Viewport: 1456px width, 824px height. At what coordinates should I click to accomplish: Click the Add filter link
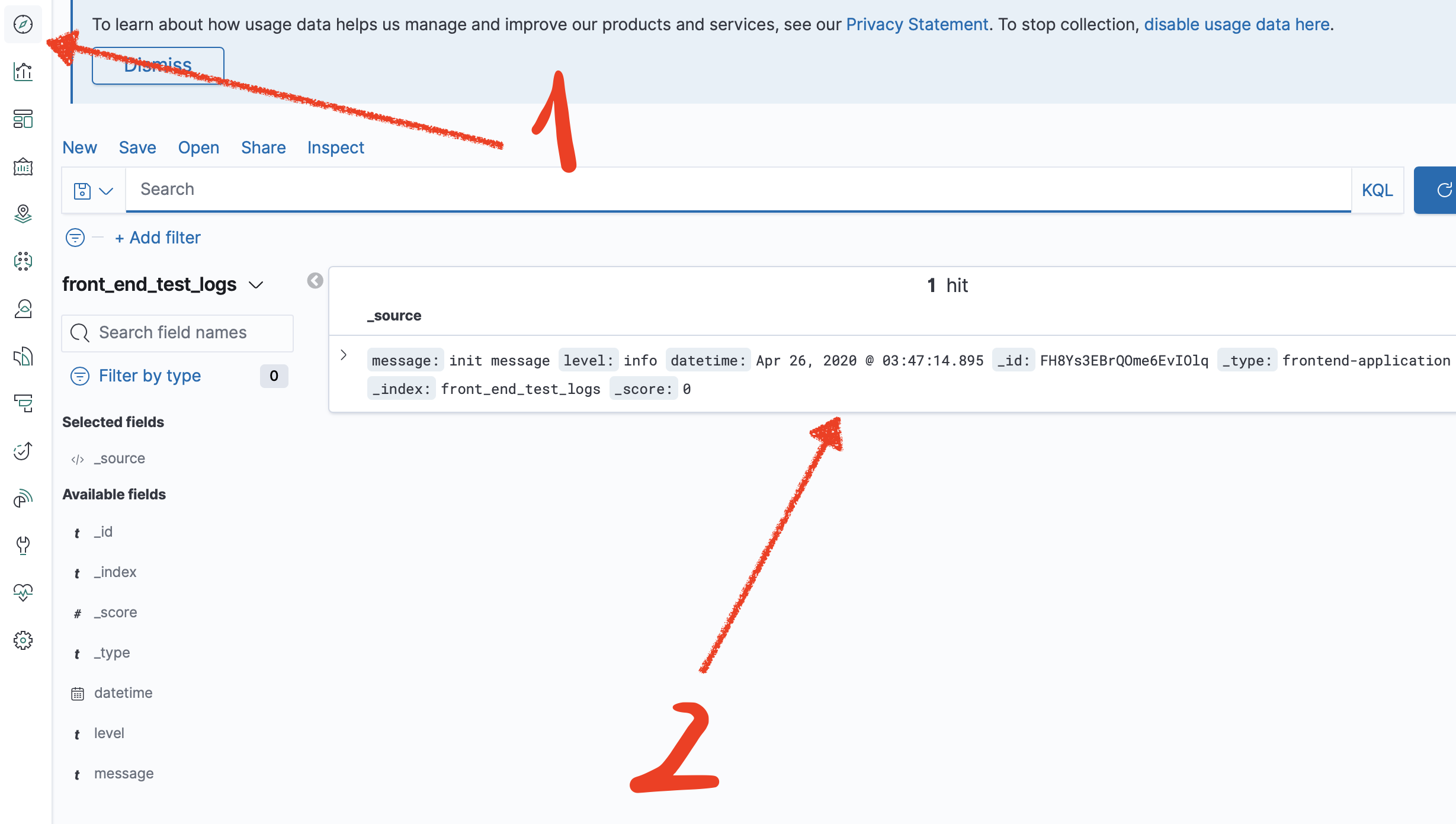click(158, 238)
